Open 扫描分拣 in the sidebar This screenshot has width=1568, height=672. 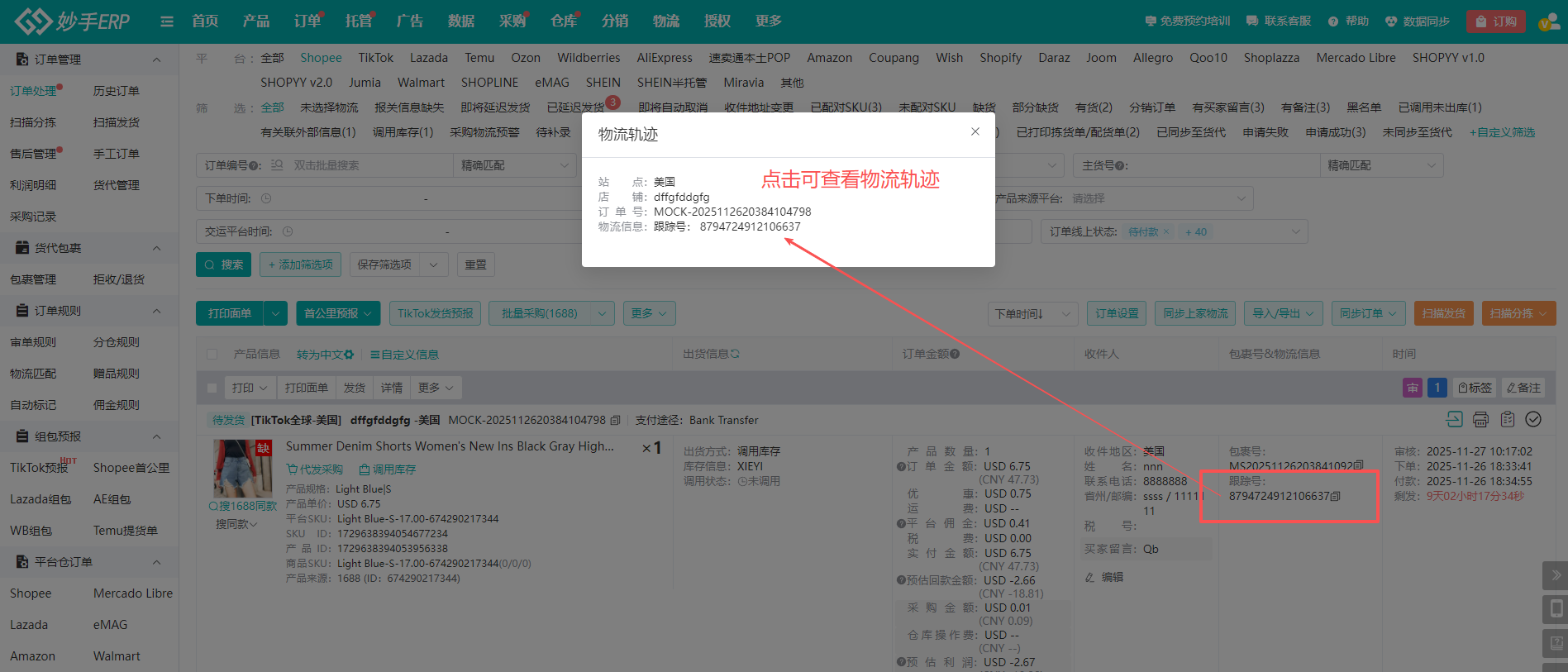click(x=33, y=122)
